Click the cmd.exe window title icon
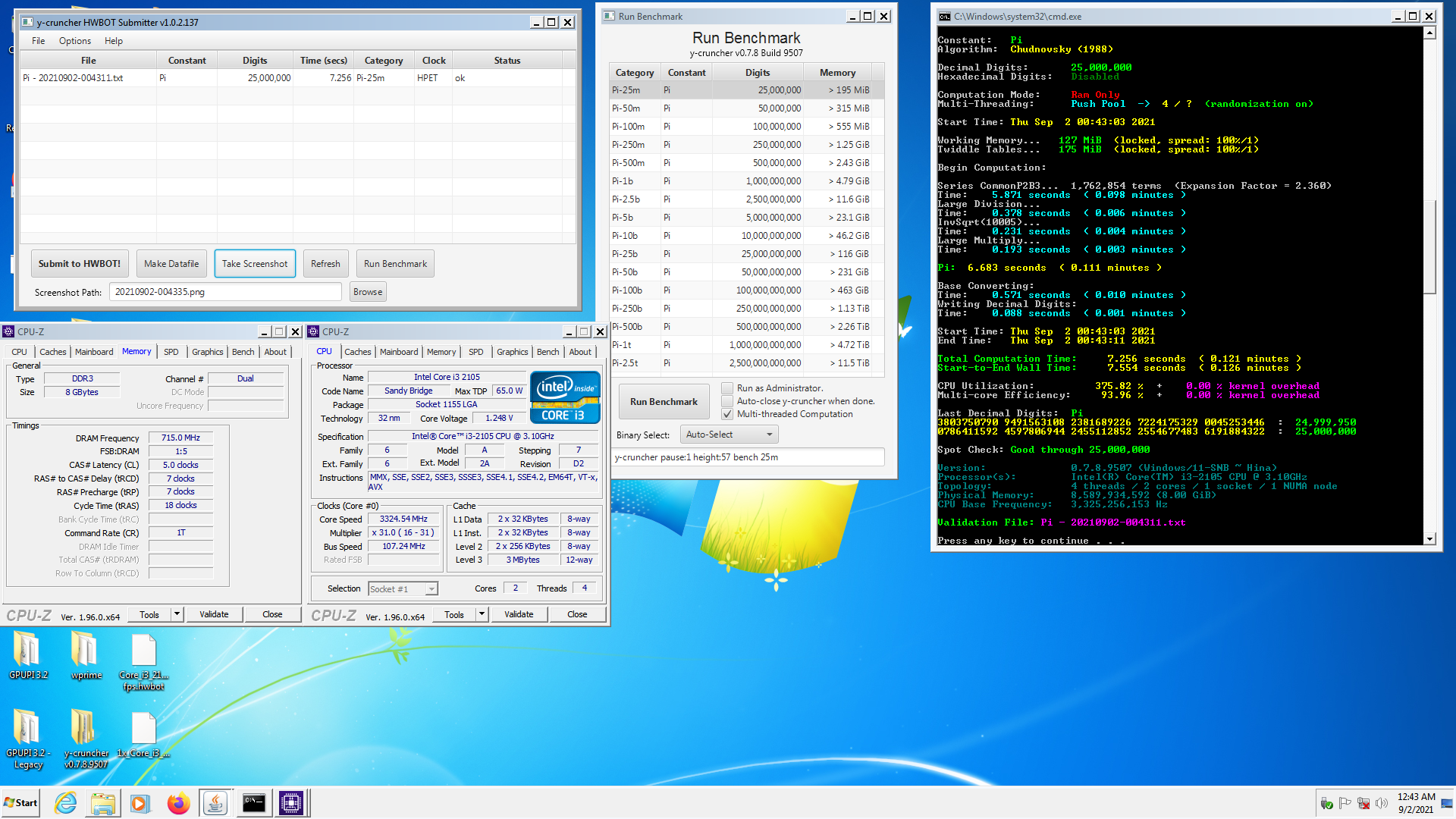Screen dimensions: 1456x819 point(944,16)
